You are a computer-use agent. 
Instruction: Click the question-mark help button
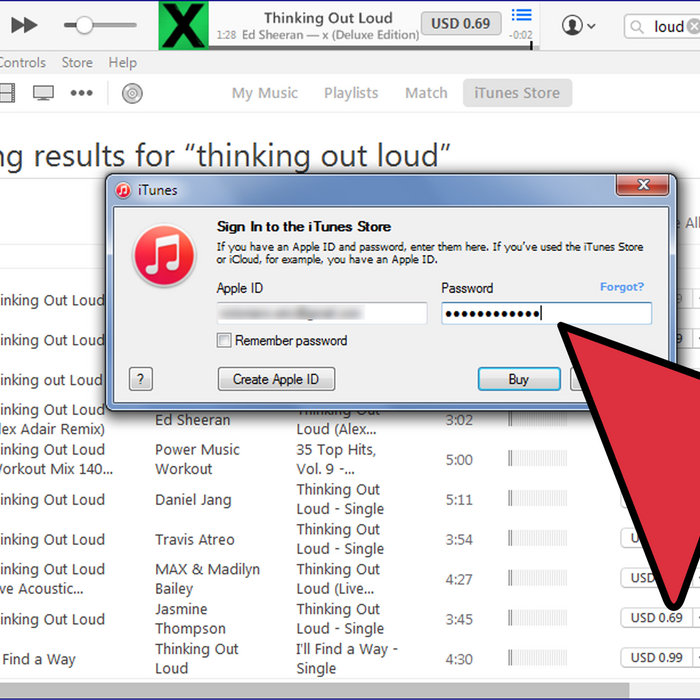click(141, 379)
